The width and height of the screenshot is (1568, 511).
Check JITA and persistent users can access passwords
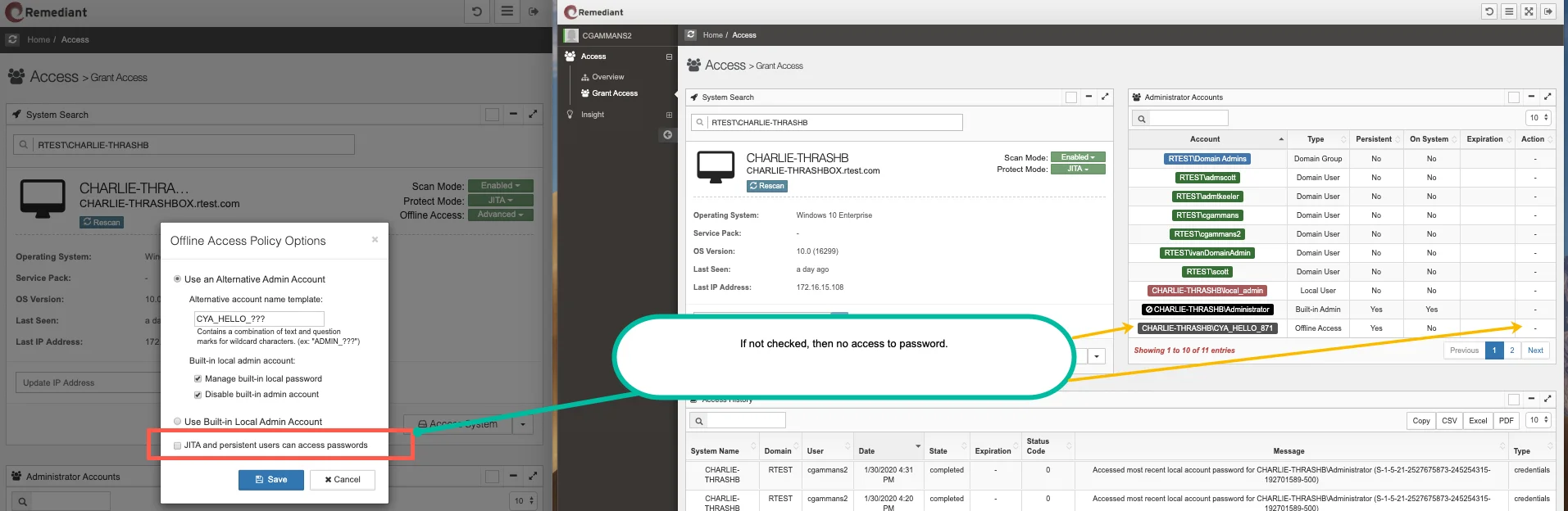click(x=177, y=445)
